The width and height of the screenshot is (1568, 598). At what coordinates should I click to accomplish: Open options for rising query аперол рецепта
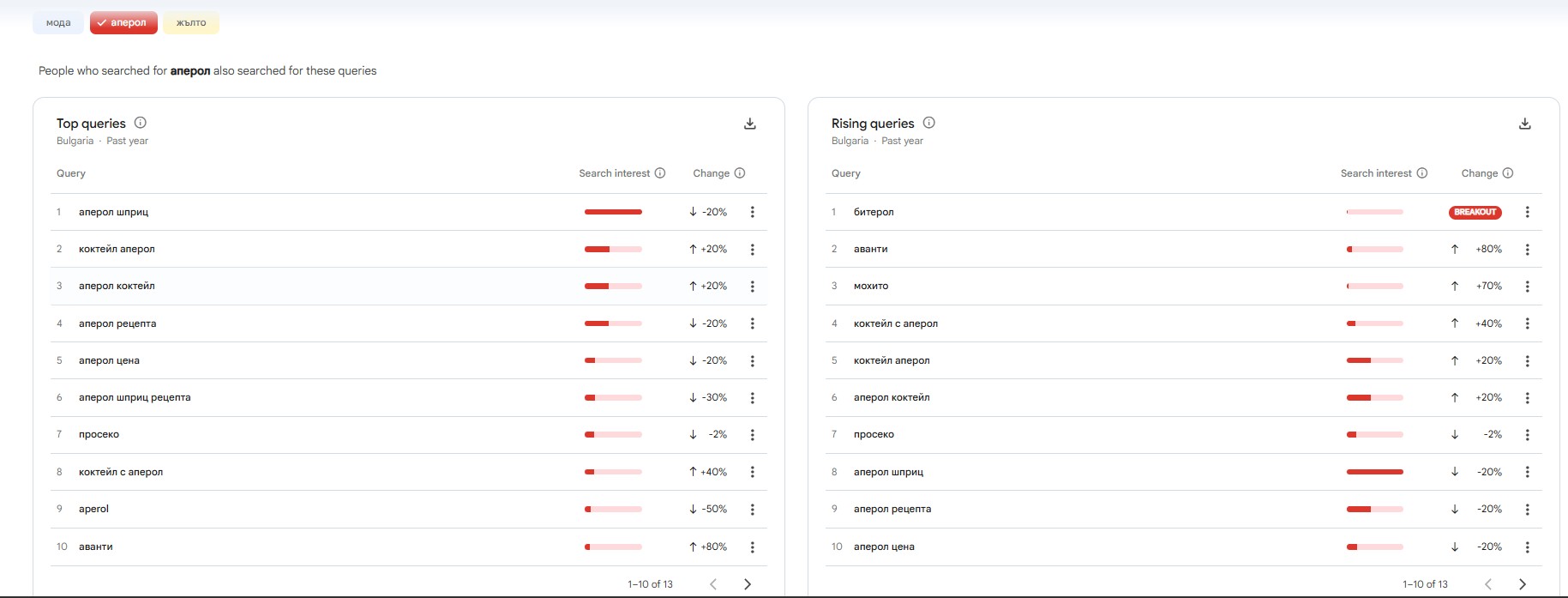[x=1528, y=510]
